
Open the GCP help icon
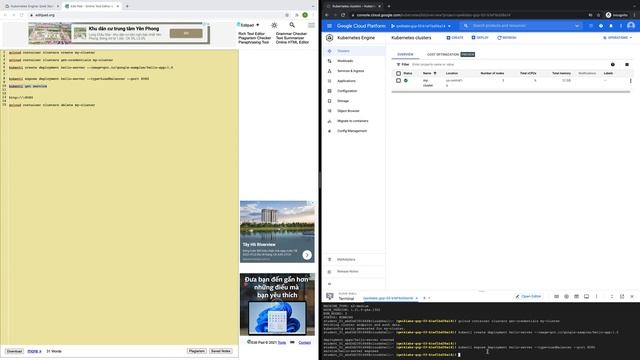coord(601,26)
